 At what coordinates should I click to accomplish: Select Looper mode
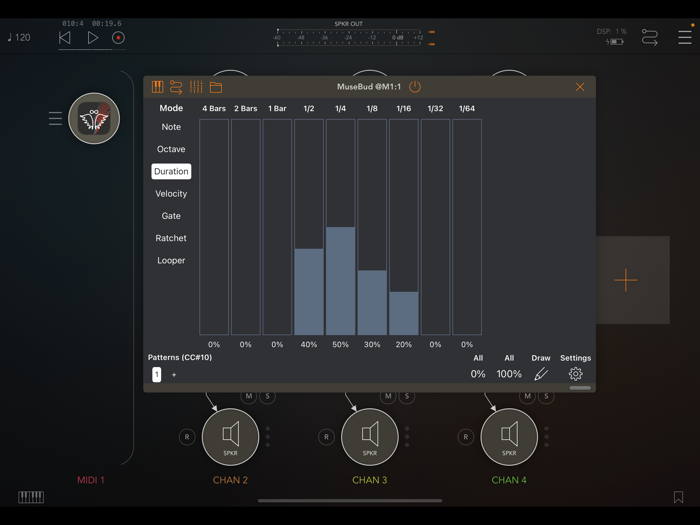171,261
